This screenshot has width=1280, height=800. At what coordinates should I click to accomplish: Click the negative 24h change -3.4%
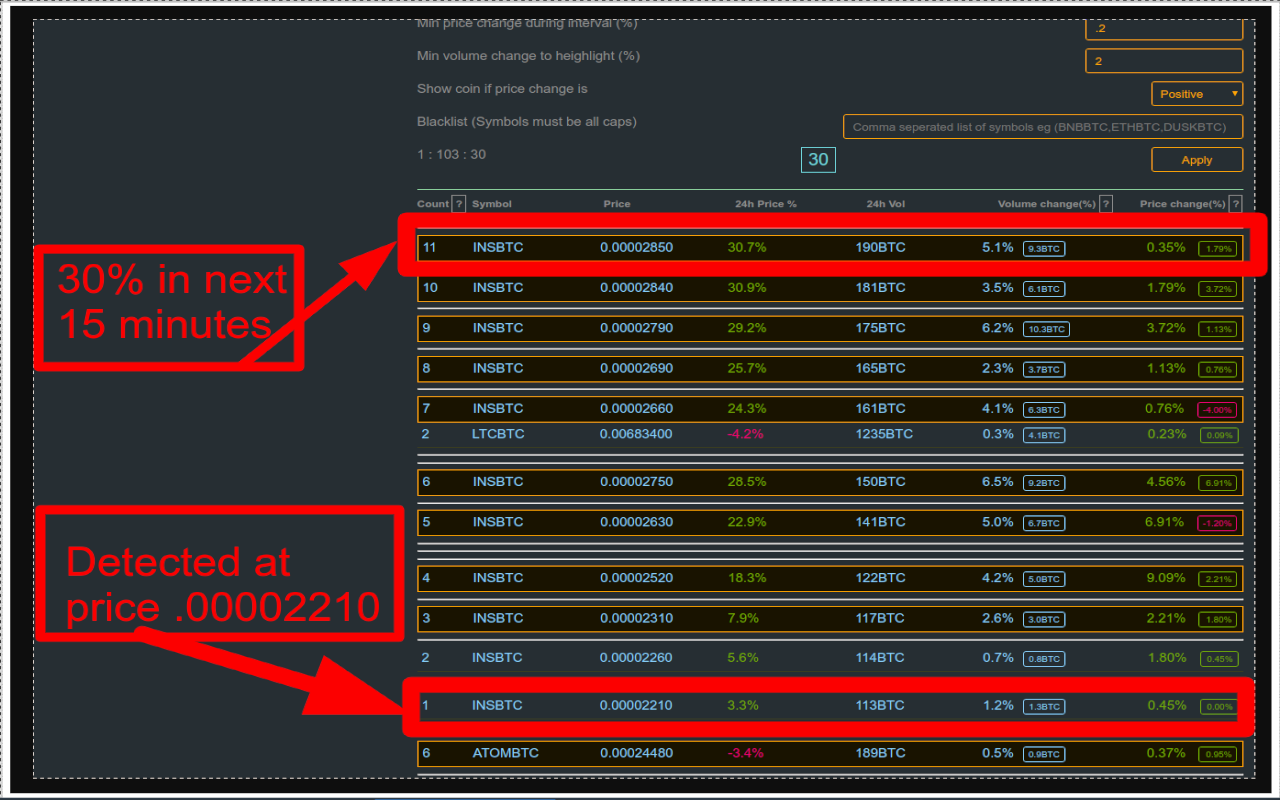tap(745, 753)
